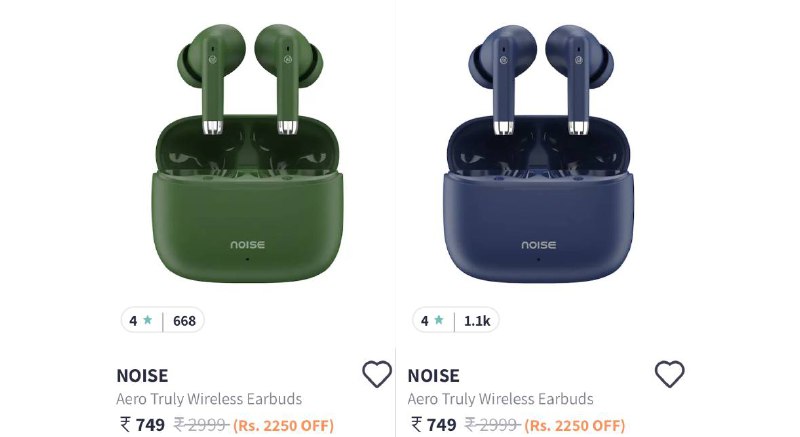Click the ₹749 price on the green earbuds listing
The width and height of the screenshot is (800, 437).
point(142,425)
